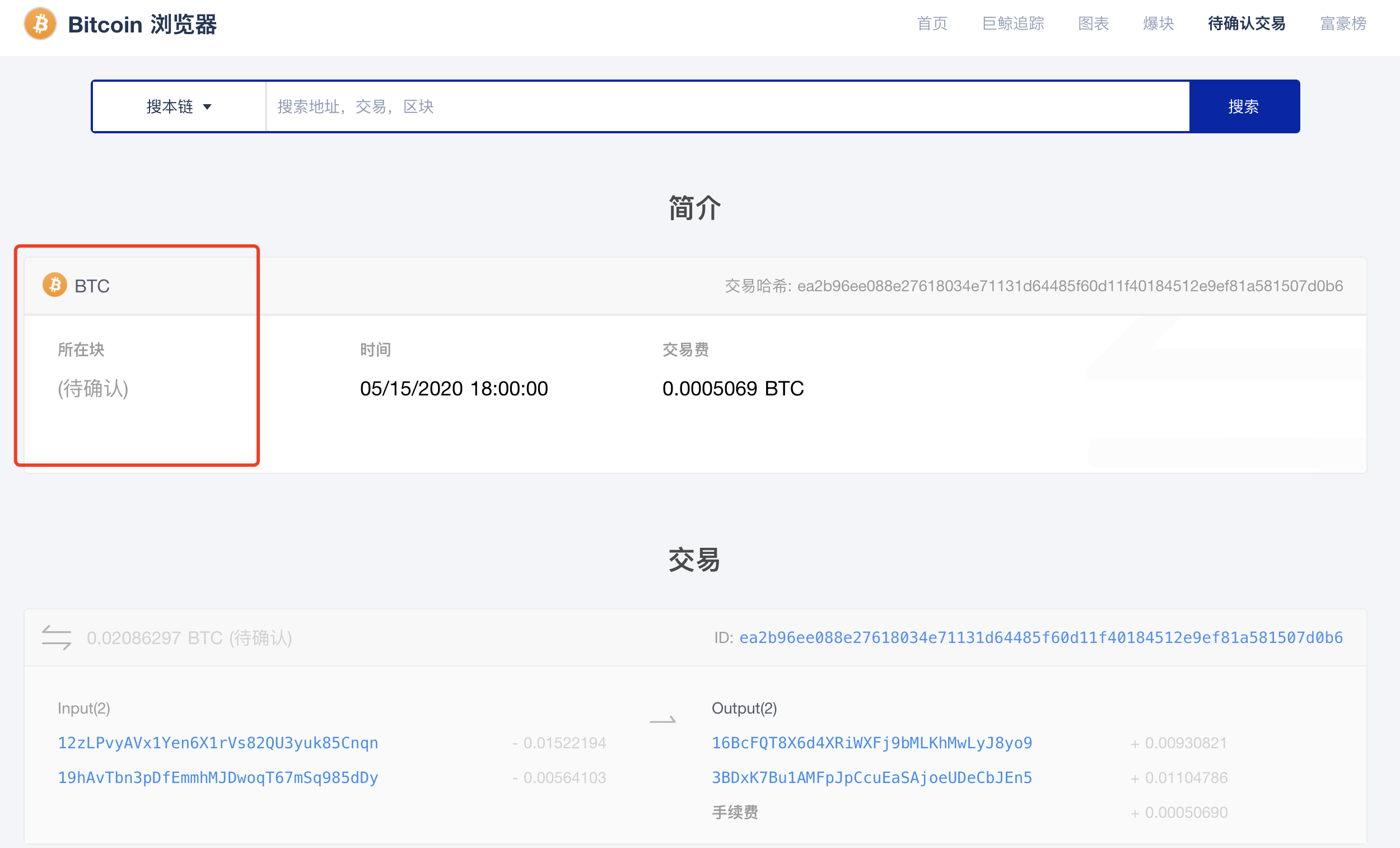Open the 巨鲸追踪 nav item
The image size is (1400, 848).
1013,24
